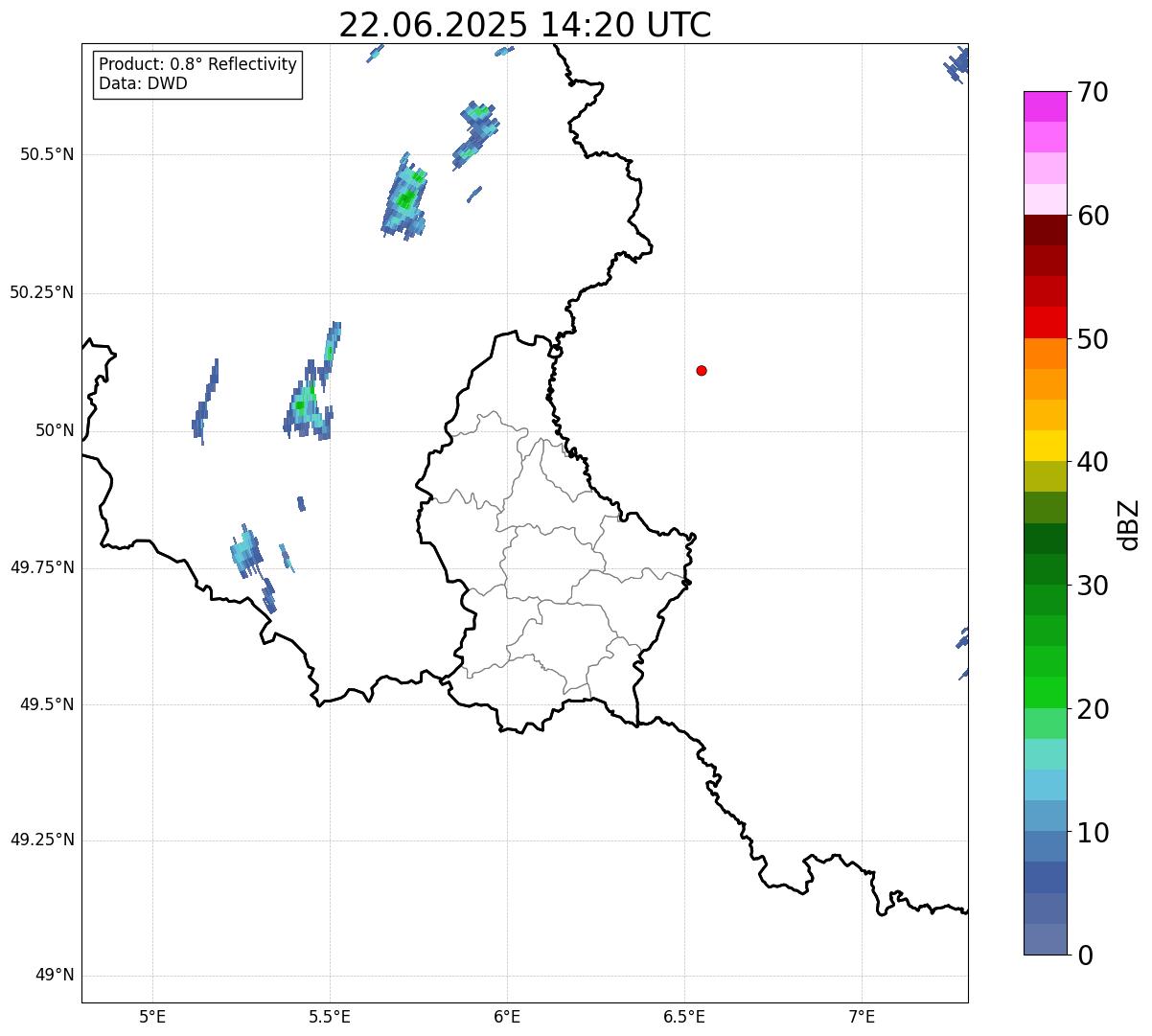This screenshot has height=1036, width=1152.
Task: Click the 49.25°N latitude label
Action: 41,840
